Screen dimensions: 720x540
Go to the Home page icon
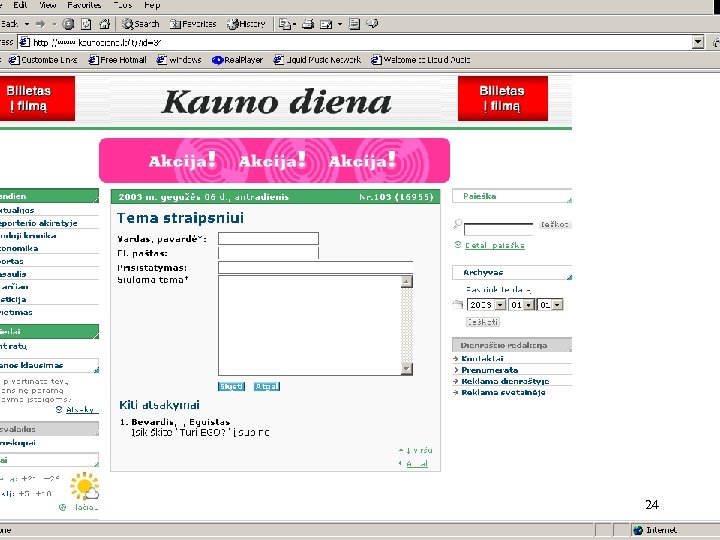[x=105, y=24]
